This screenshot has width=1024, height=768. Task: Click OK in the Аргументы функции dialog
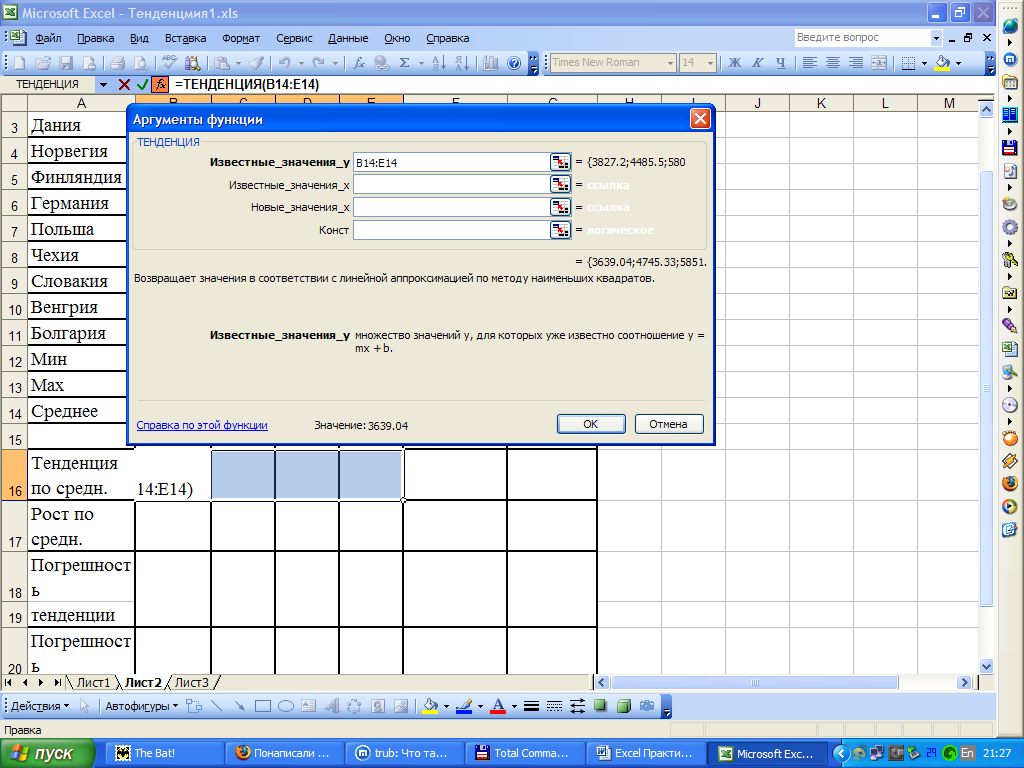[591, 424]
